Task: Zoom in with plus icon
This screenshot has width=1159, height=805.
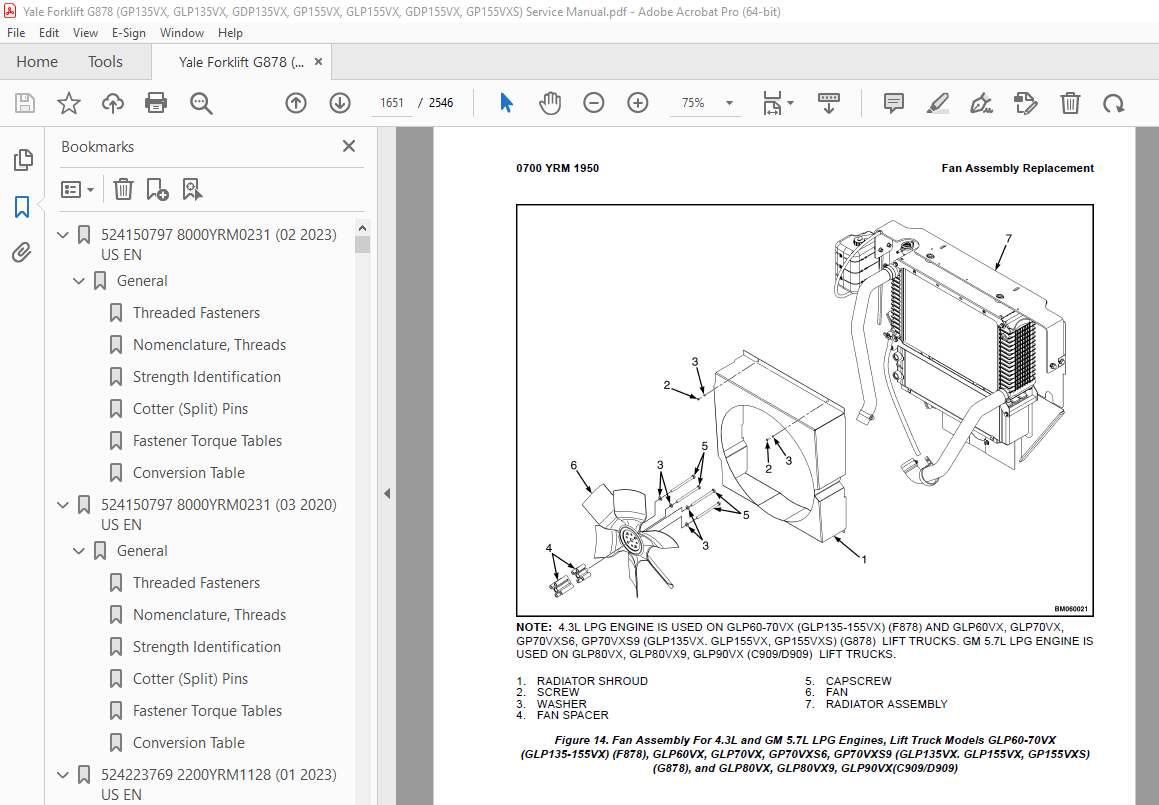Action: (637, 103)
